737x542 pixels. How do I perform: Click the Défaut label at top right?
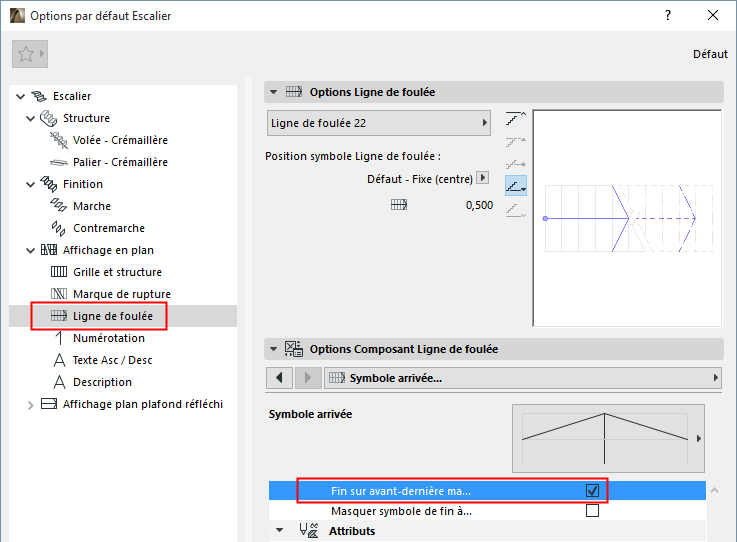coord(710,54)
